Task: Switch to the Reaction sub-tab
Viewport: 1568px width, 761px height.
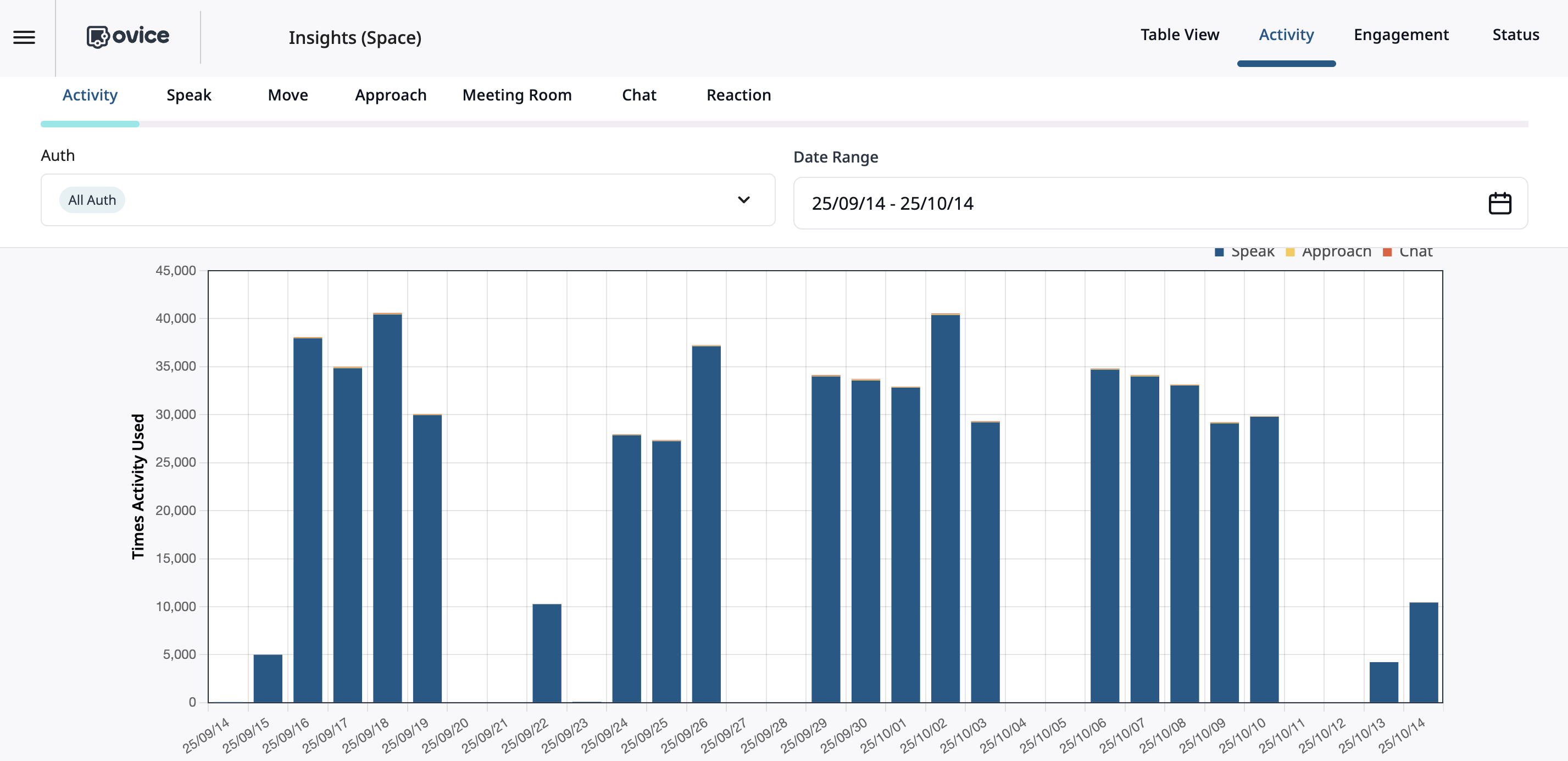Action: (x=738, y=95)
